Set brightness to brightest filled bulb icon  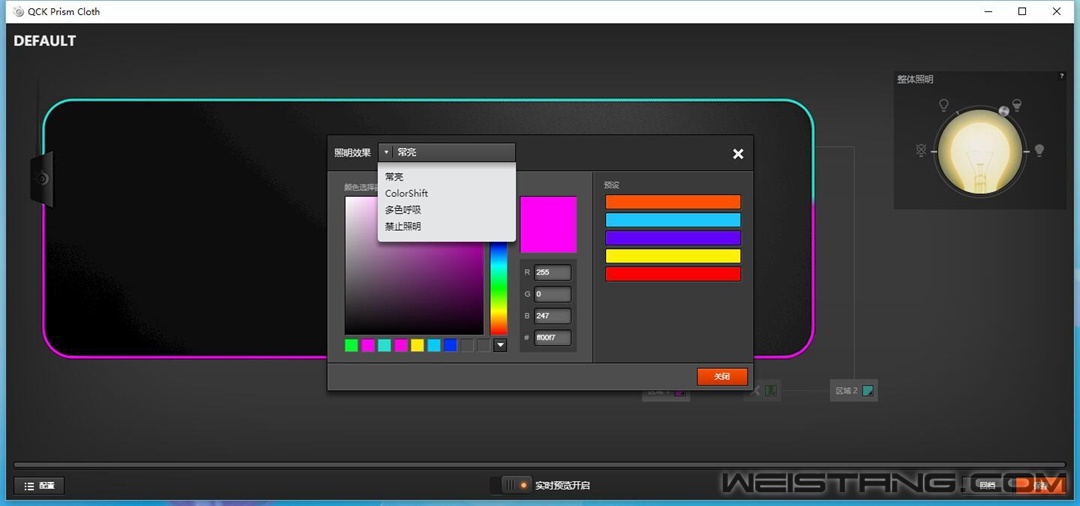(x=1039, y=149)
